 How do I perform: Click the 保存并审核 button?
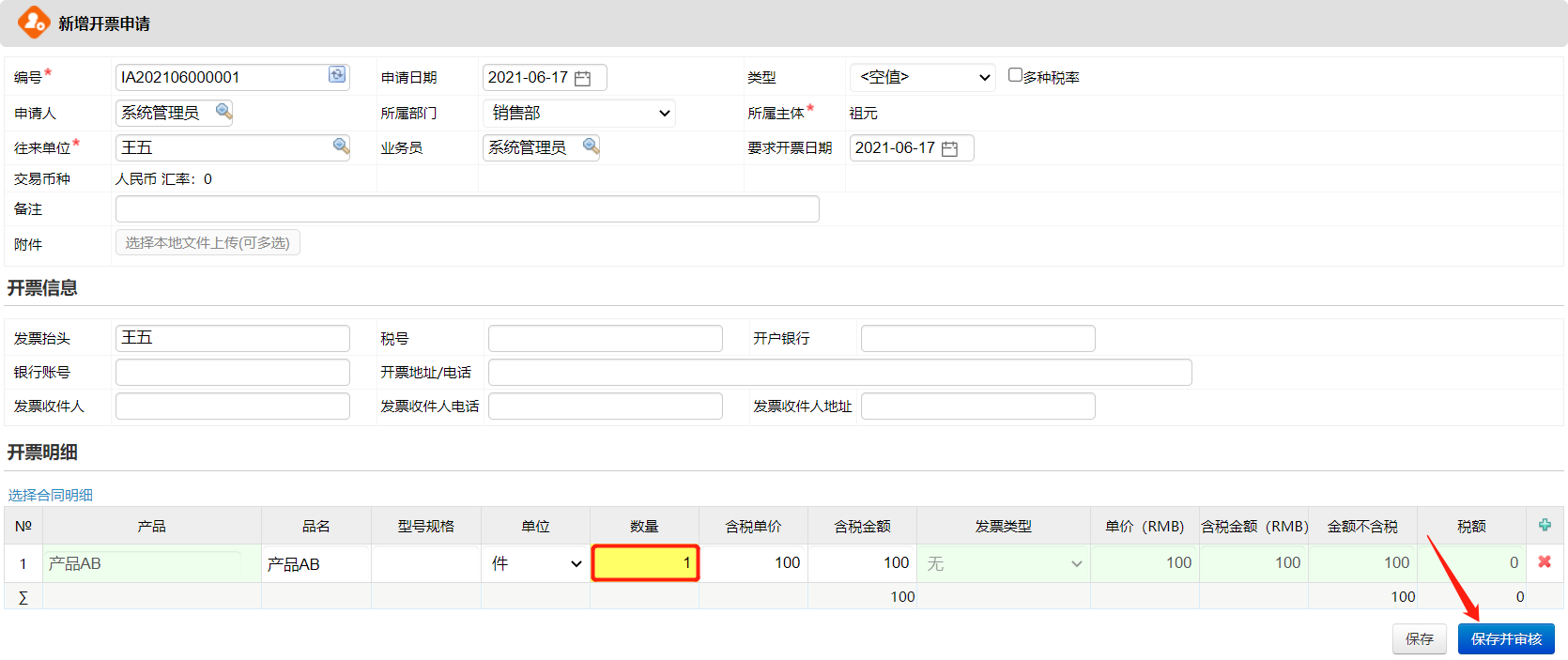tap(1506, 639)
